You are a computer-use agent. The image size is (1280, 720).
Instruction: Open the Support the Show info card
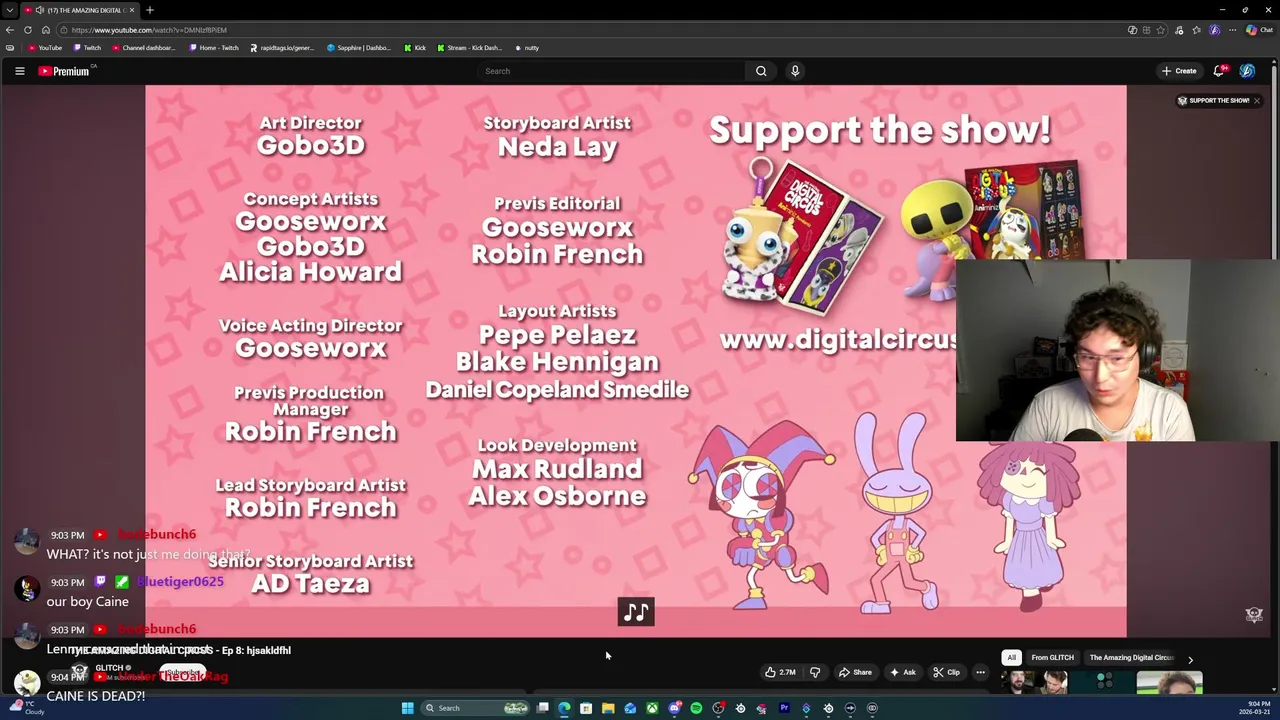point(1213,101)
